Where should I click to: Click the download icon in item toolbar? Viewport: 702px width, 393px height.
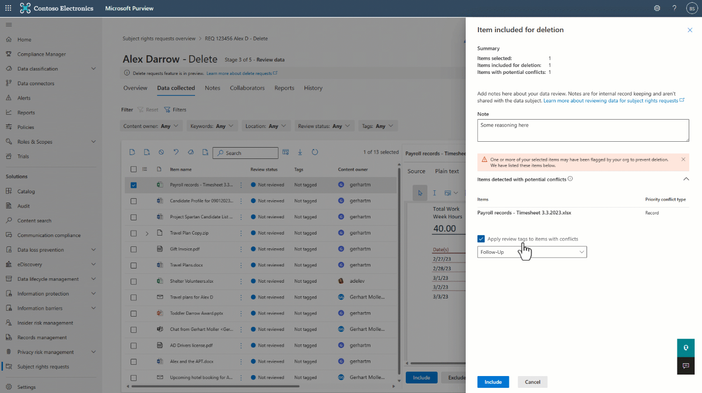[x=300, y=153]
